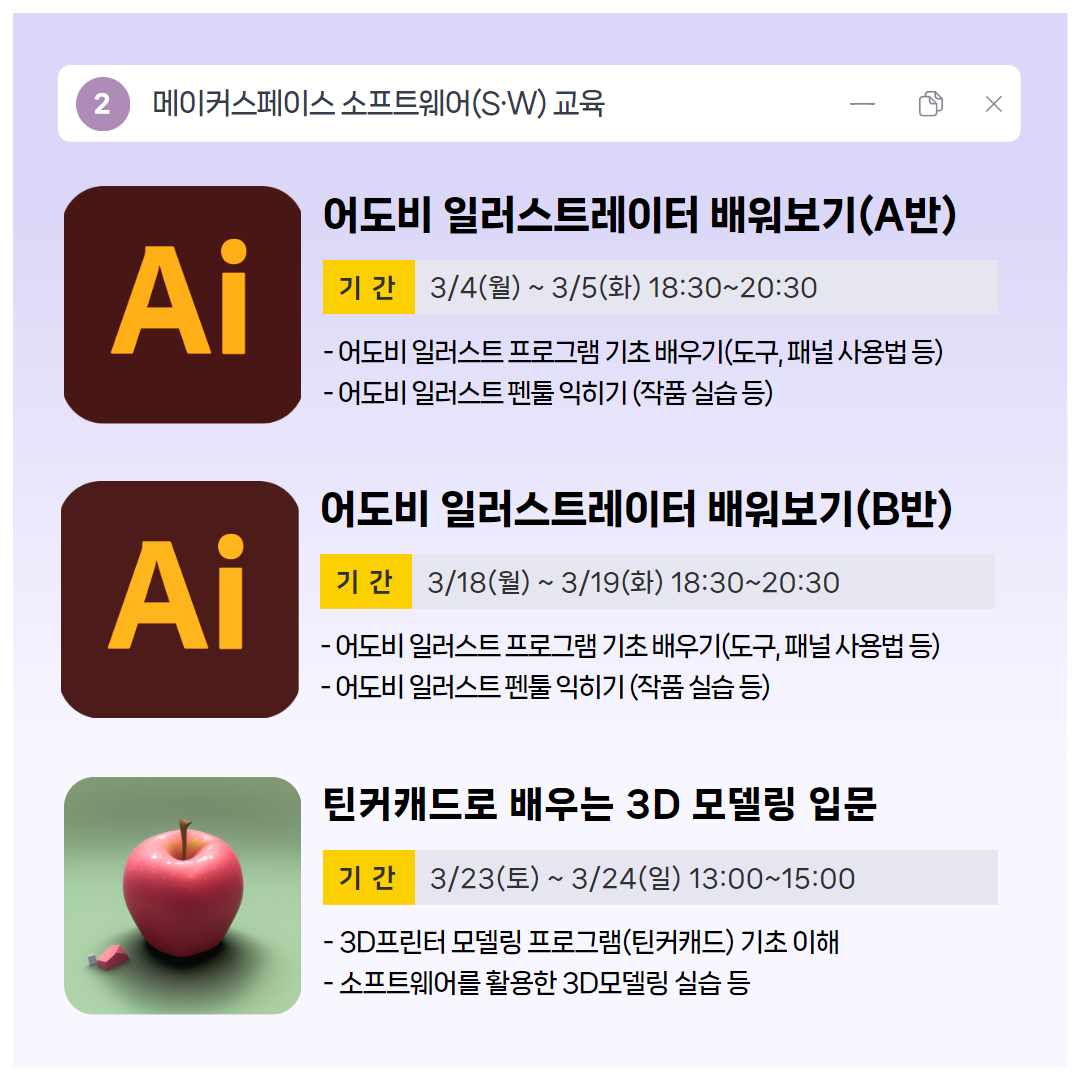Image resolution: width=1080 pixels, height=1080 pixels.
Task: Click yellow 기간 label for A반
Action: pyautogui.click(x=368, y=287)
